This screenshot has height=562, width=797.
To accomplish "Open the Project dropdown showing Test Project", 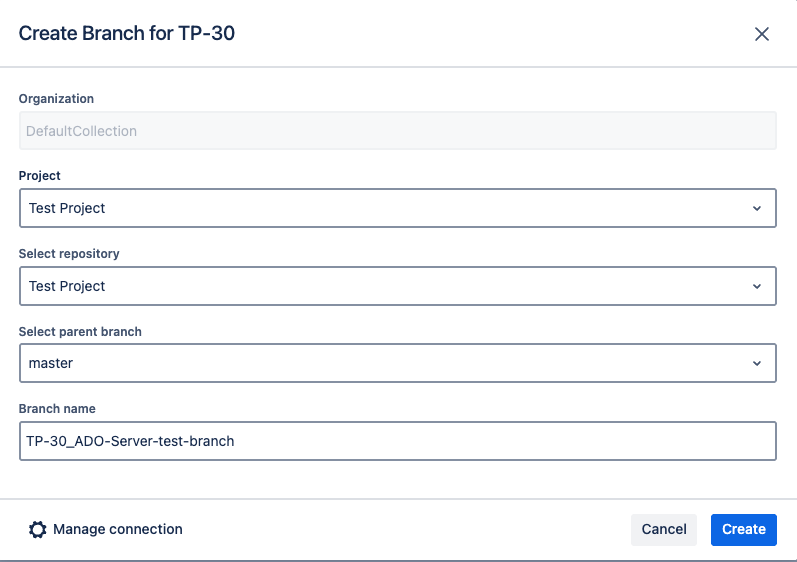I will 397,208.
